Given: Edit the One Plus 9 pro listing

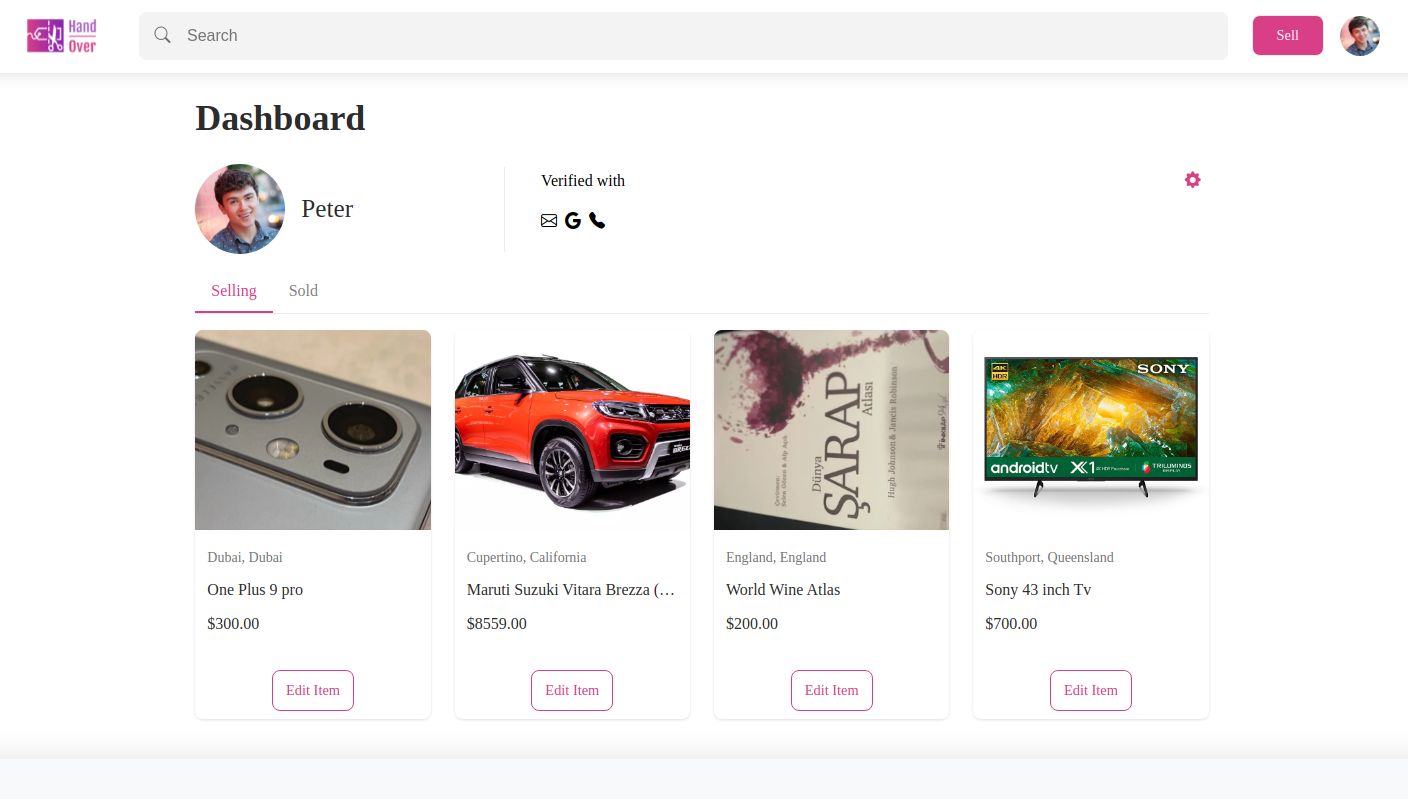Looking at the screenshot, I should coord(312,690).
